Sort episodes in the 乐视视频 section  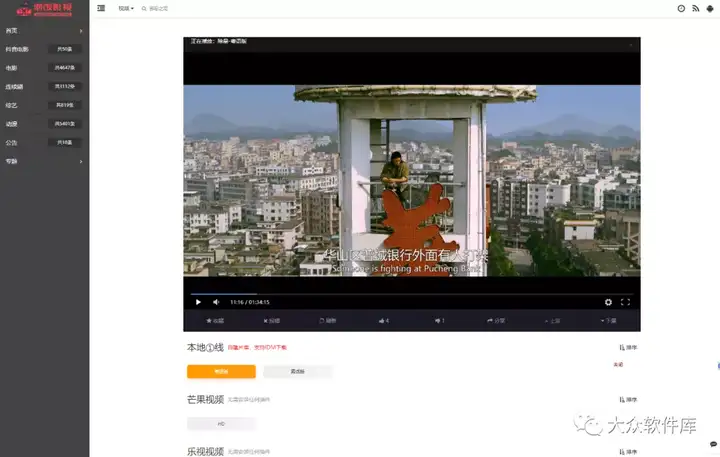(x=628, y=452)
